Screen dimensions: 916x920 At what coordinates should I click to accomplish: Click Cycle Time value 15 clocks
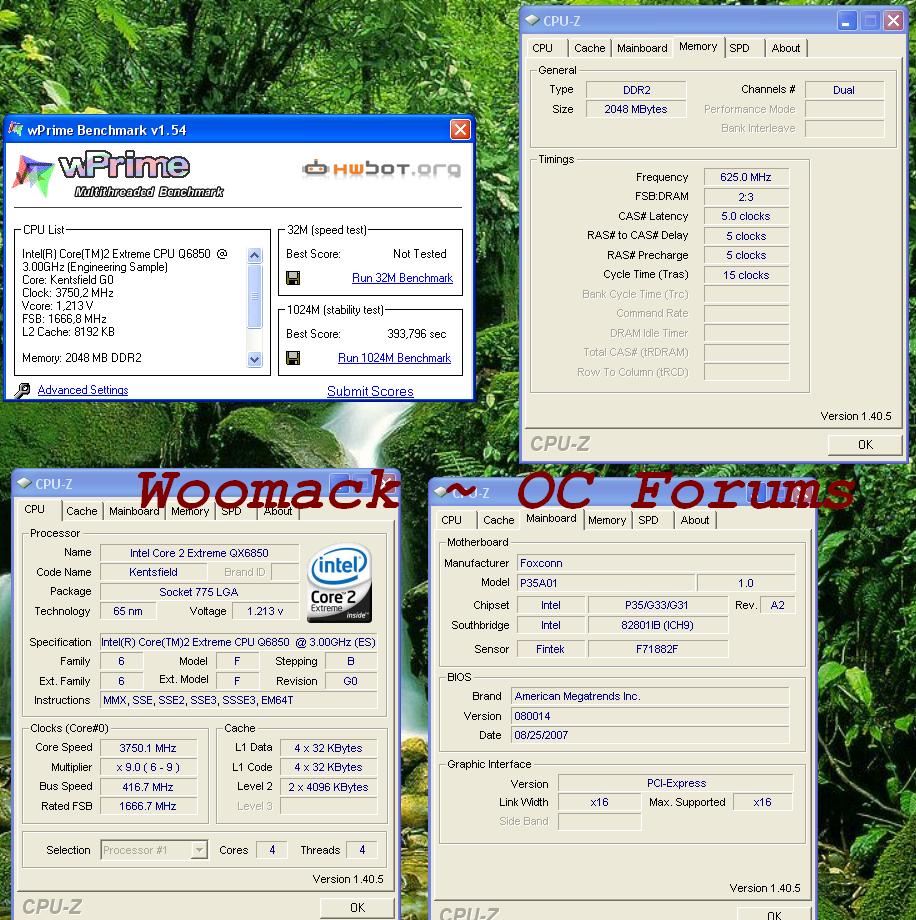coord(746,275)
